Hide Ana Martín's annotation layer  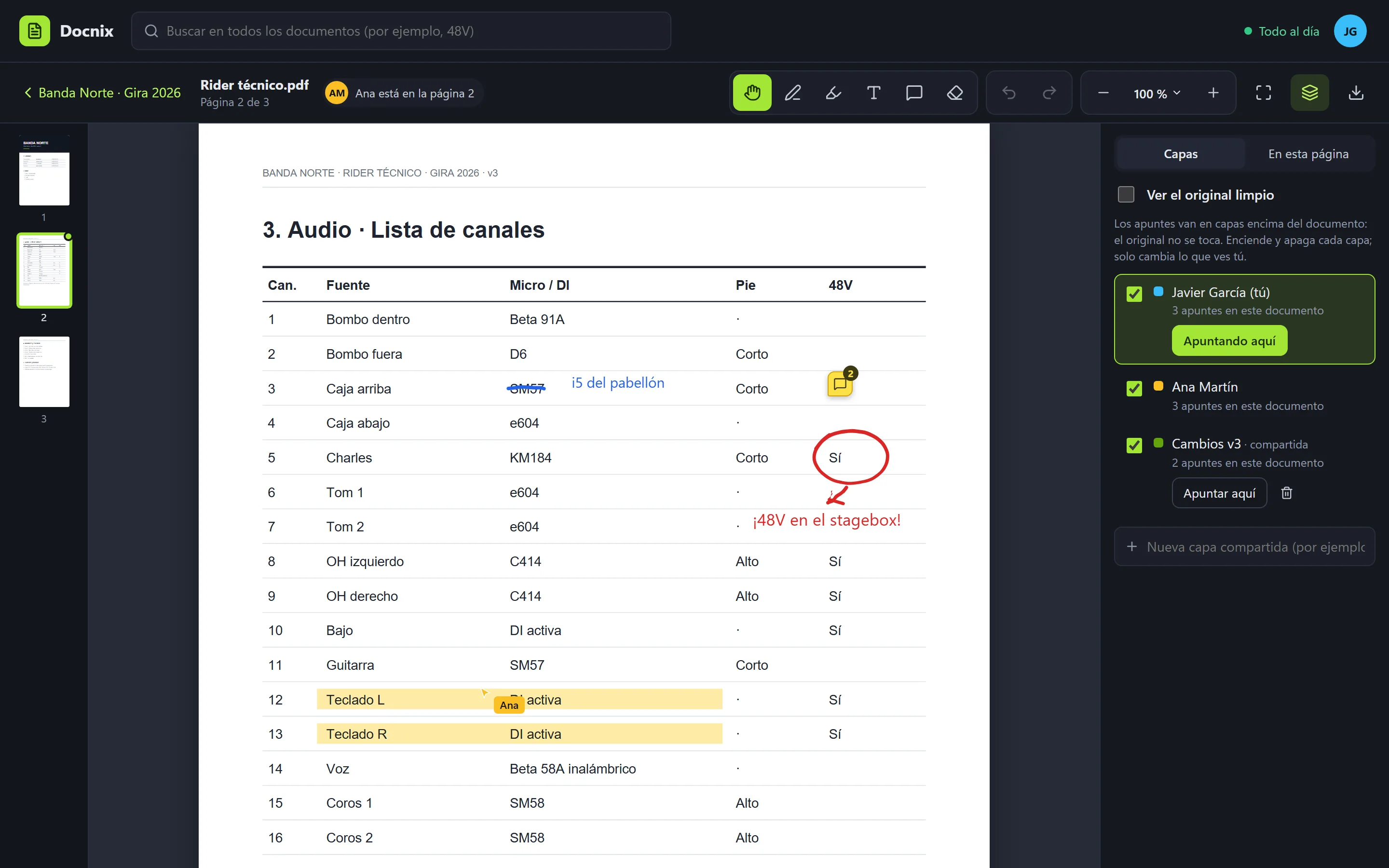pos(1134,389)
